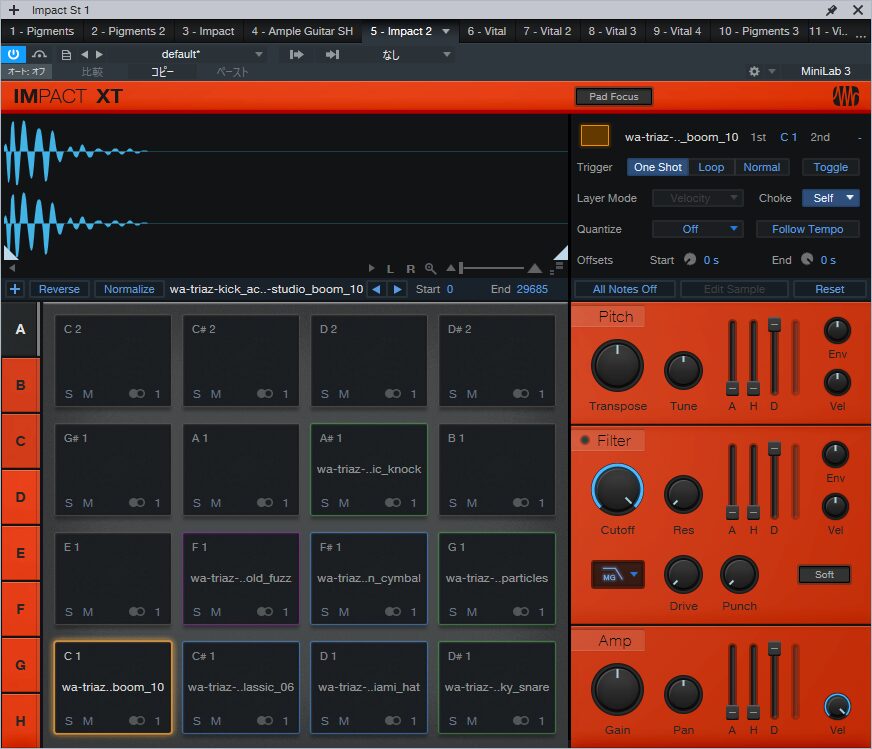Click the Pan knob
Screen dimensions: 872x749
683,695
